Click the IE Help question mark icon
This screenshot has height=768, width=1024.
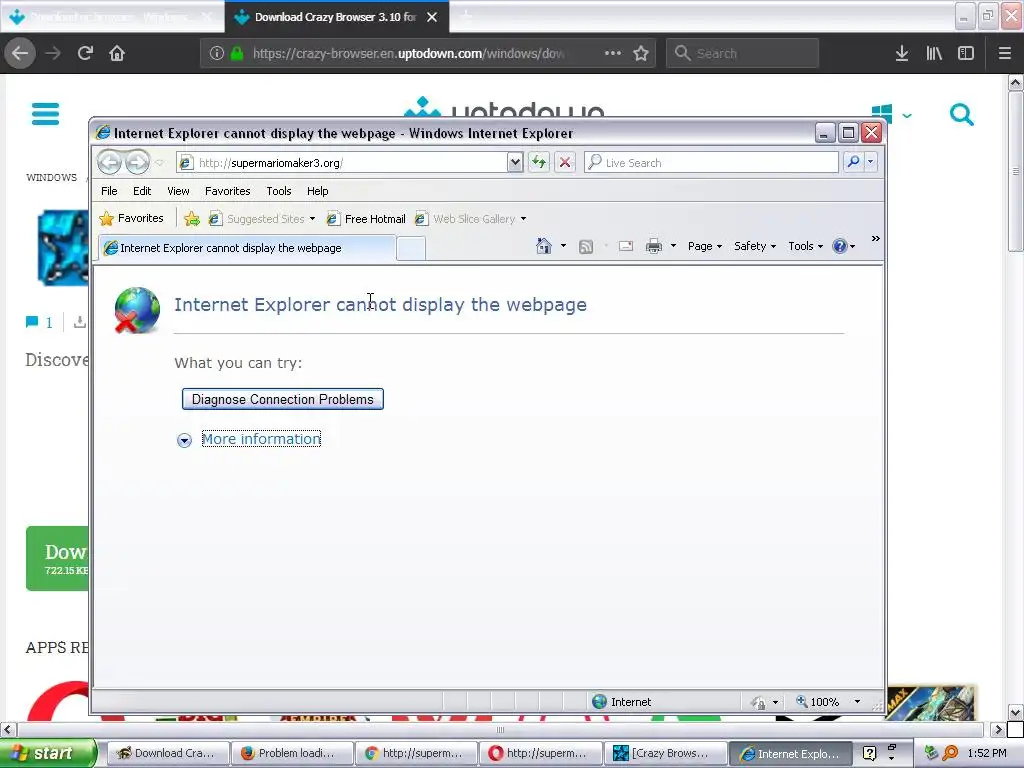point(839,246)
